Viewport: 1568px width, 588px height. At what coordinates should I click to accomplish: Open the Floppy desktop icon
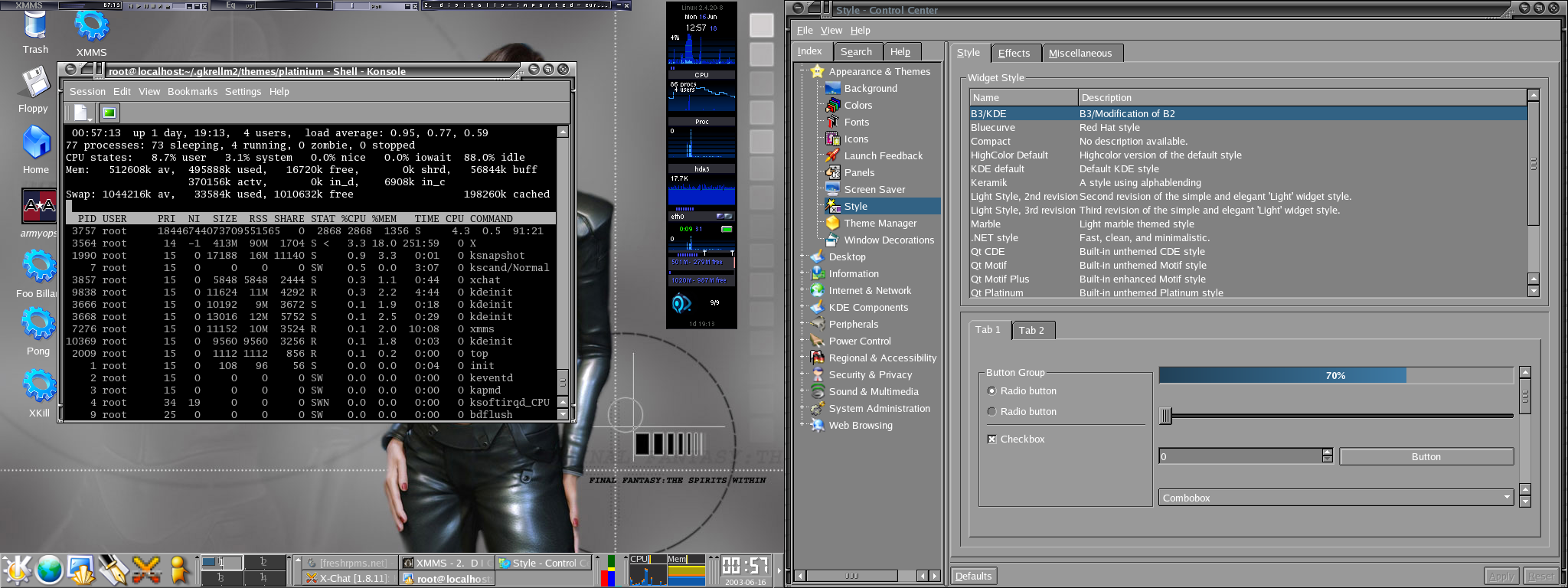34,90
